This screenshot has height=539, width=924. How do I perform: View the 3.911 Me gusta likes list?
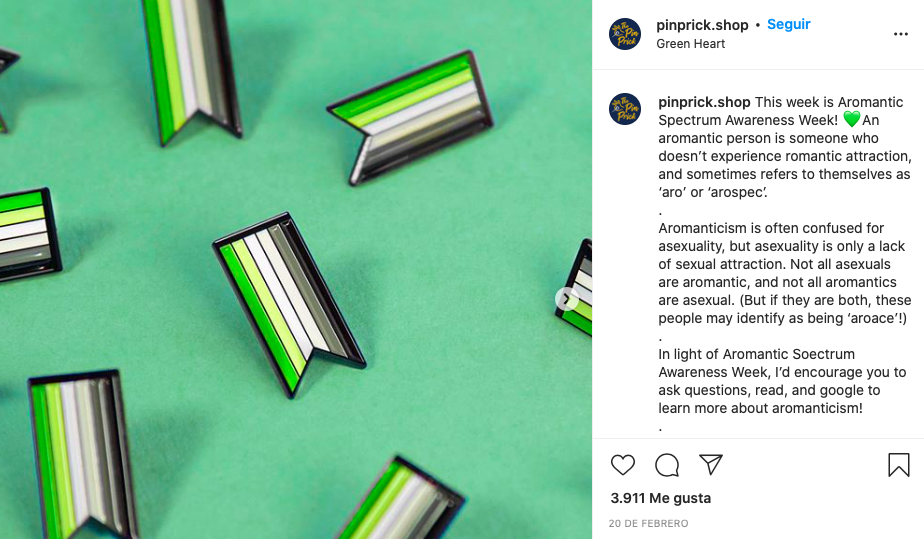tap(661, 498)
